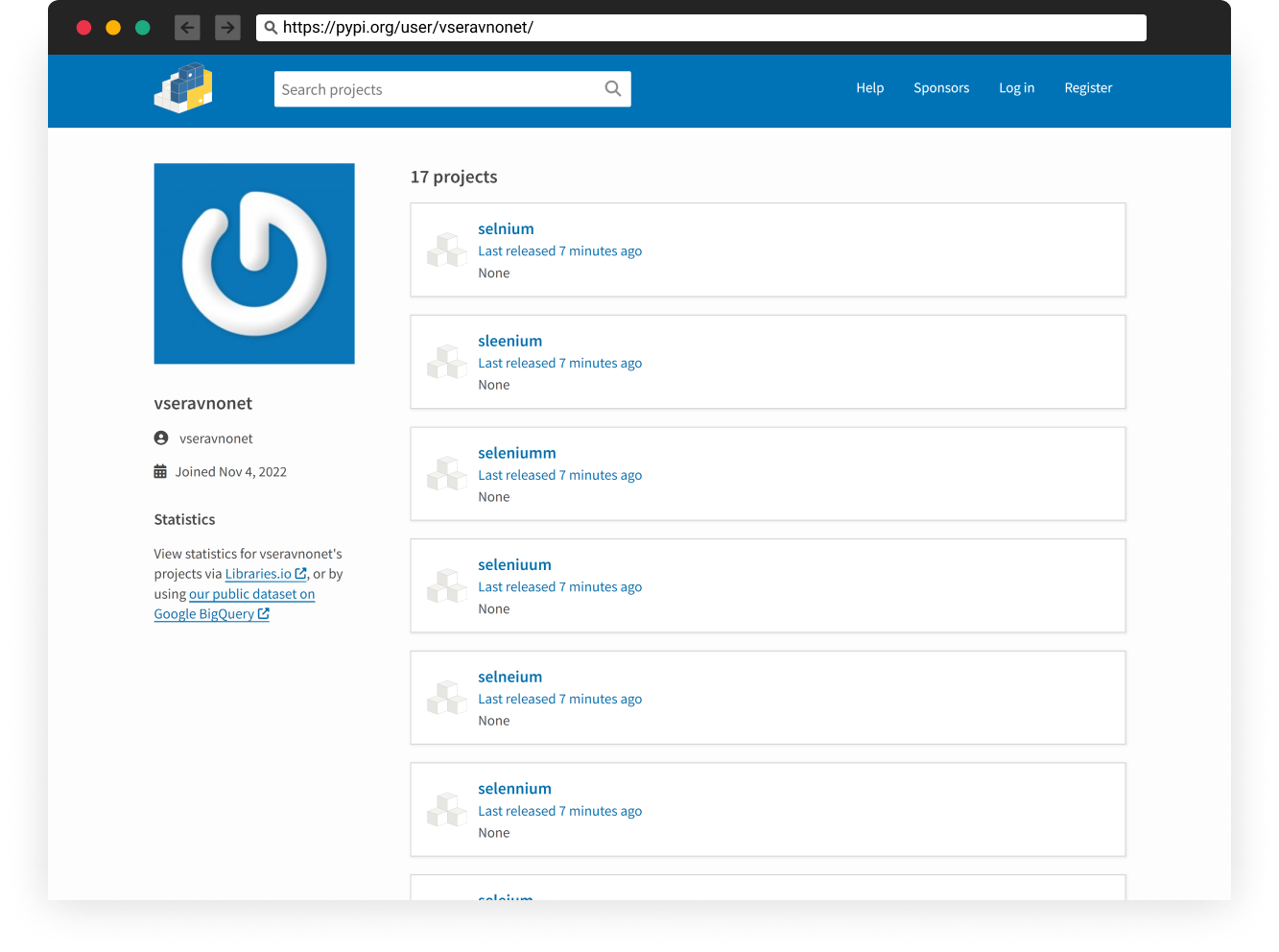Click the yellow minimize window button

point(113,28)
